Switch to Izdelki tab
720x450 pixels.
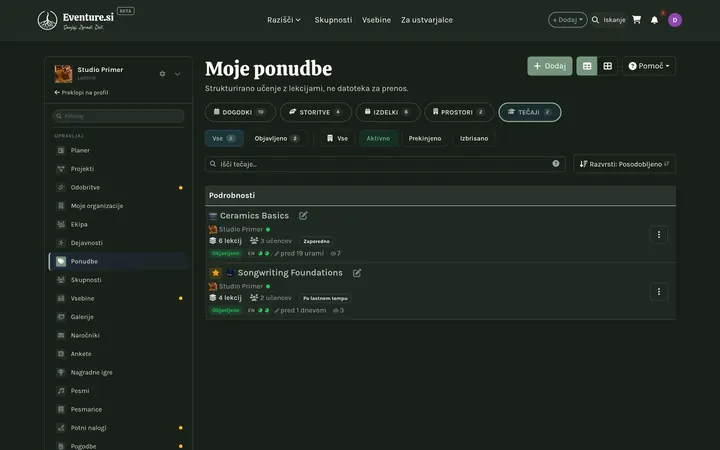[388, 112]
